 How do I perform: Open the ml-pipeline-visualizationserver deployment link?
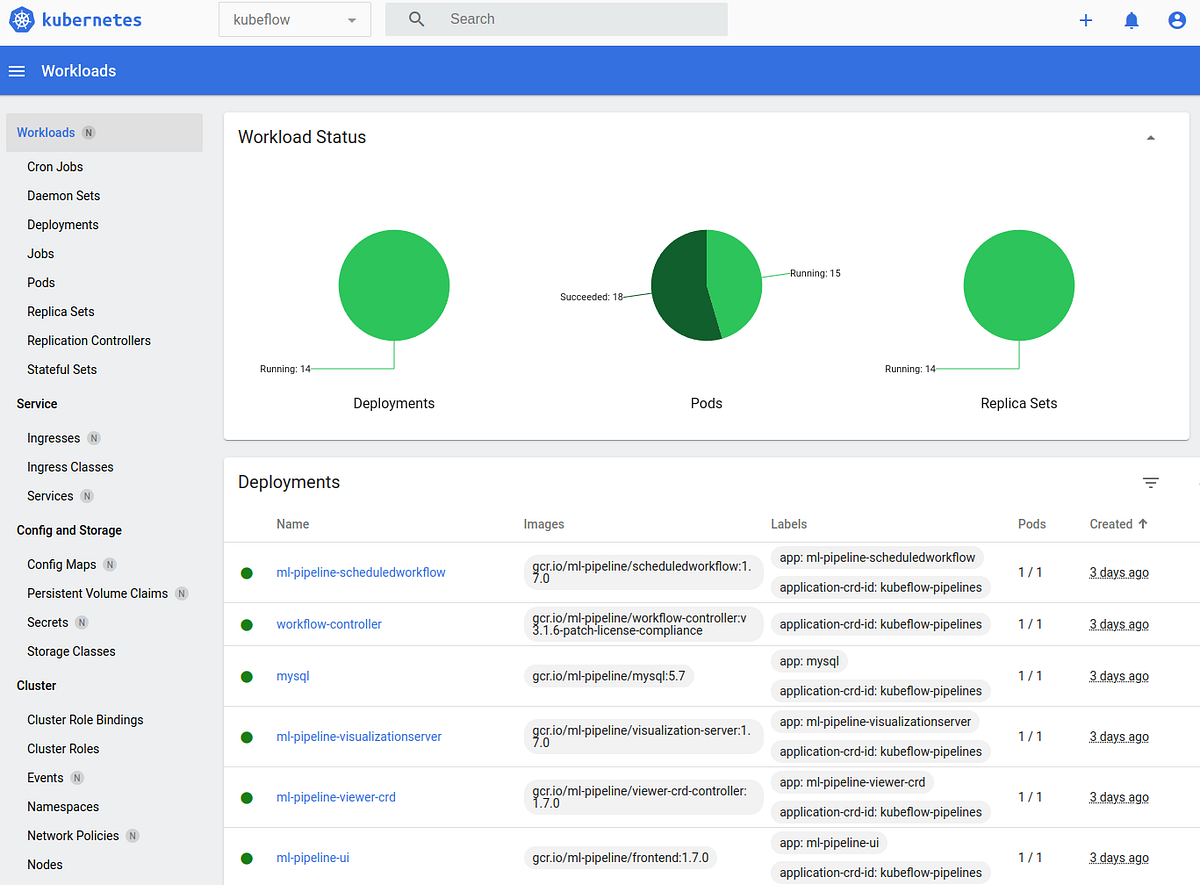coord(359,737)
